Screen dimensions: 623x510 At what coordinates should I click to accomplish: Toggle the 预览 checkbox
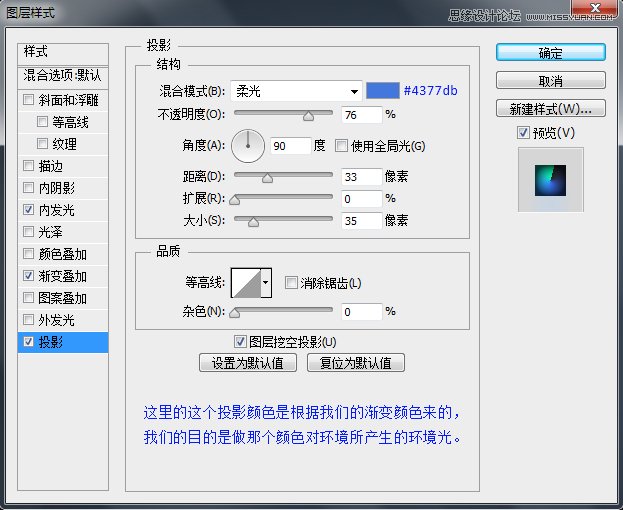pos(523,133)
